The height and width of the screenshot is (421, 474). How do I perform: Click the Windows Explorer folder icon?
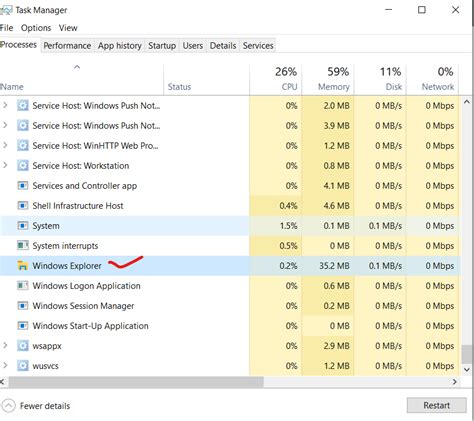(x=22, y=266)
